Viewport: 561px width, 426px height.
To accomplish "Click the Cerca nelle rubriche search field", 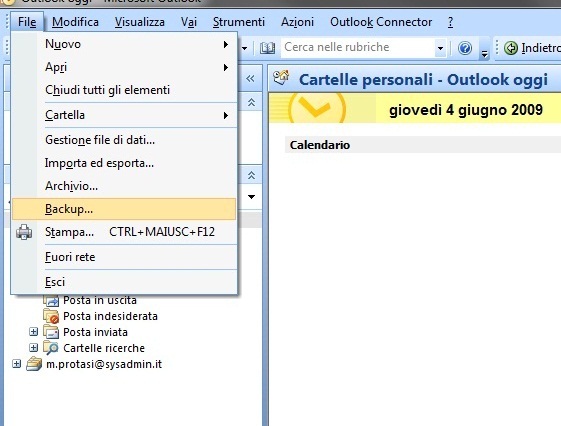I will [358, 48].
